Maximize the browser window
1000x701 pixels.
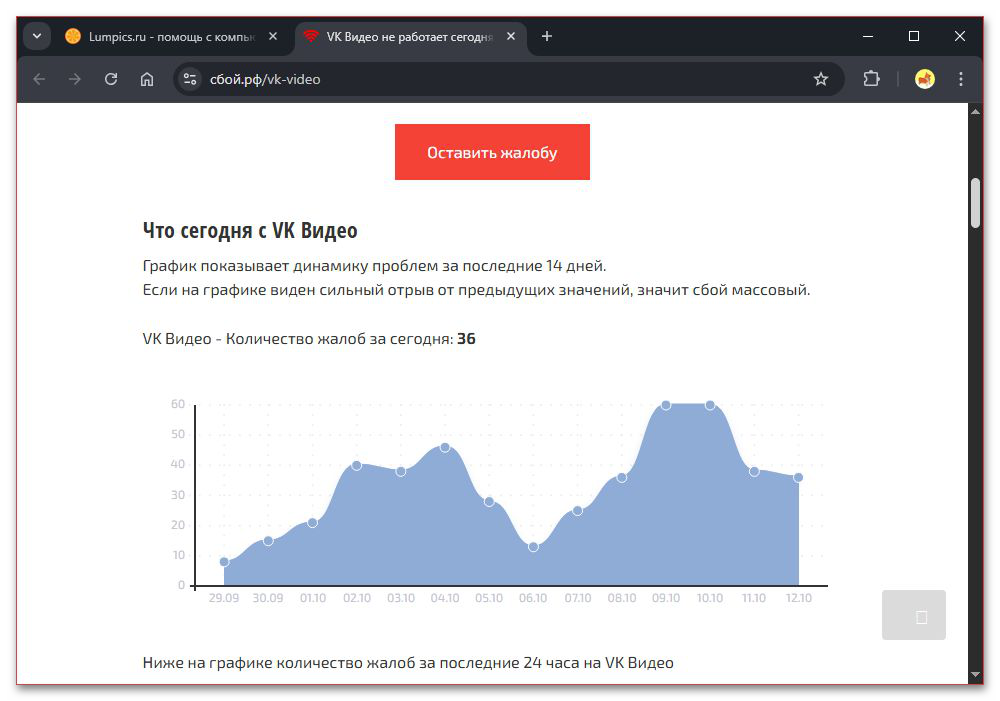coord(914,36)
